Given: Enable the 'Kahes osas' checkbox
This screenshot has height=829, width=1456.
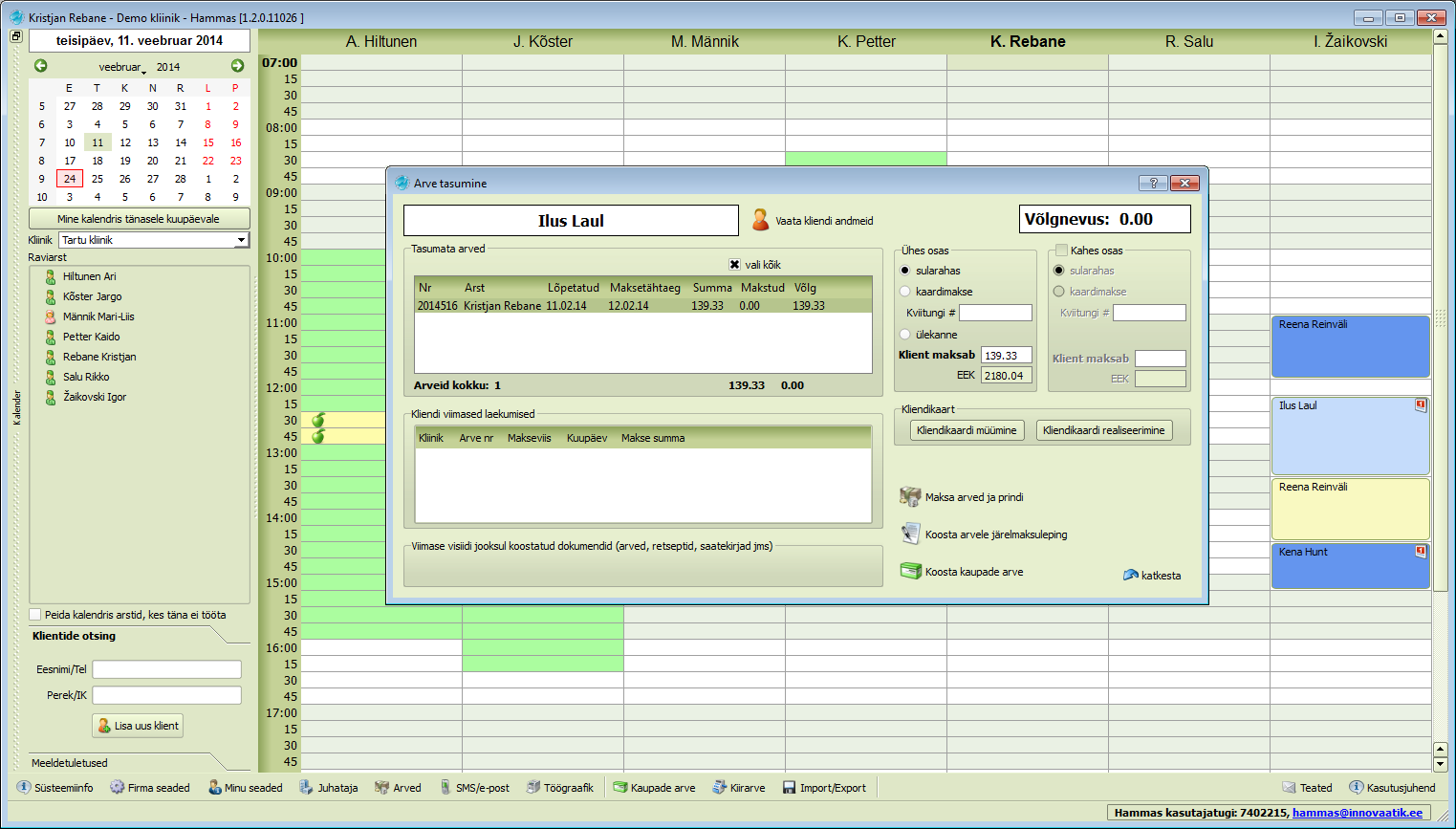Looking at the screenshot, I should (x=1061, y=251).
